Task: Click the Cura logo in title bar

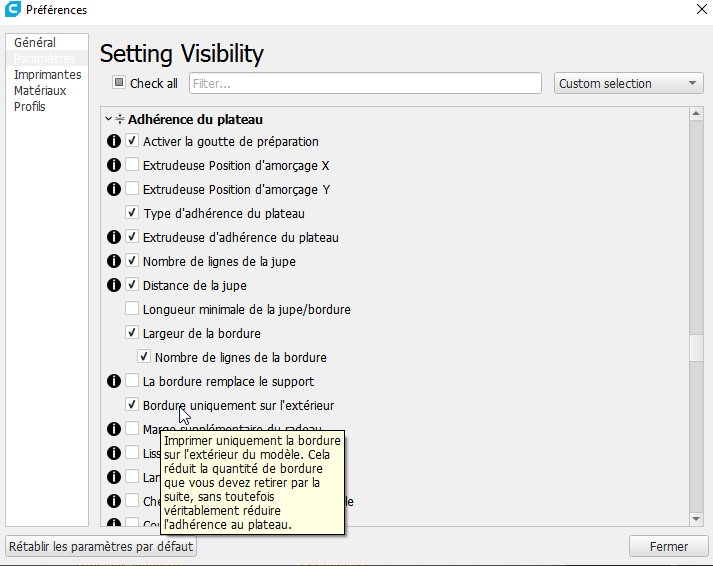Action: pos(13,10)
